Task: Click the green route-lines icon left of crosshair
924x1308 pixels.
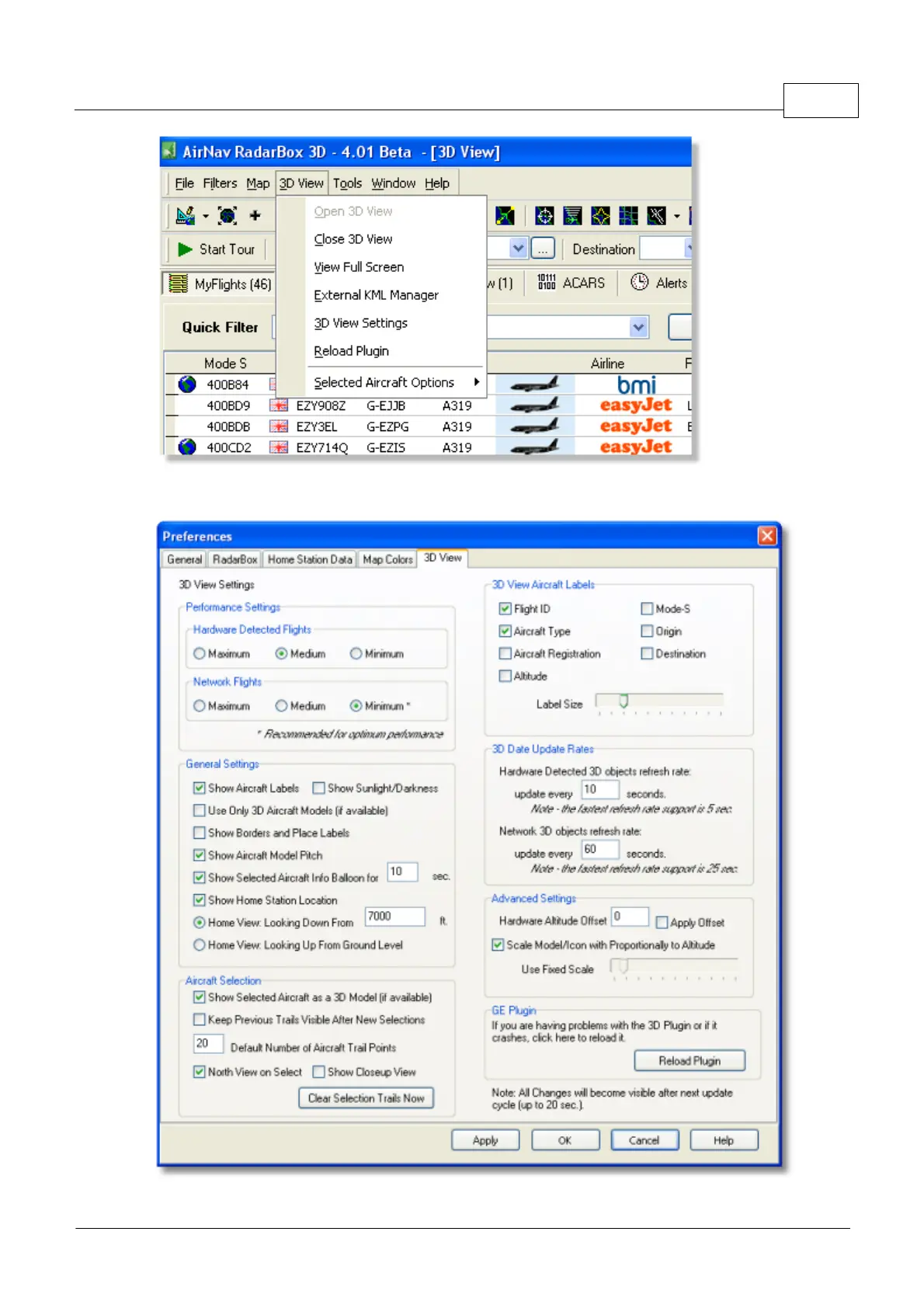Action: click(505, 215)
